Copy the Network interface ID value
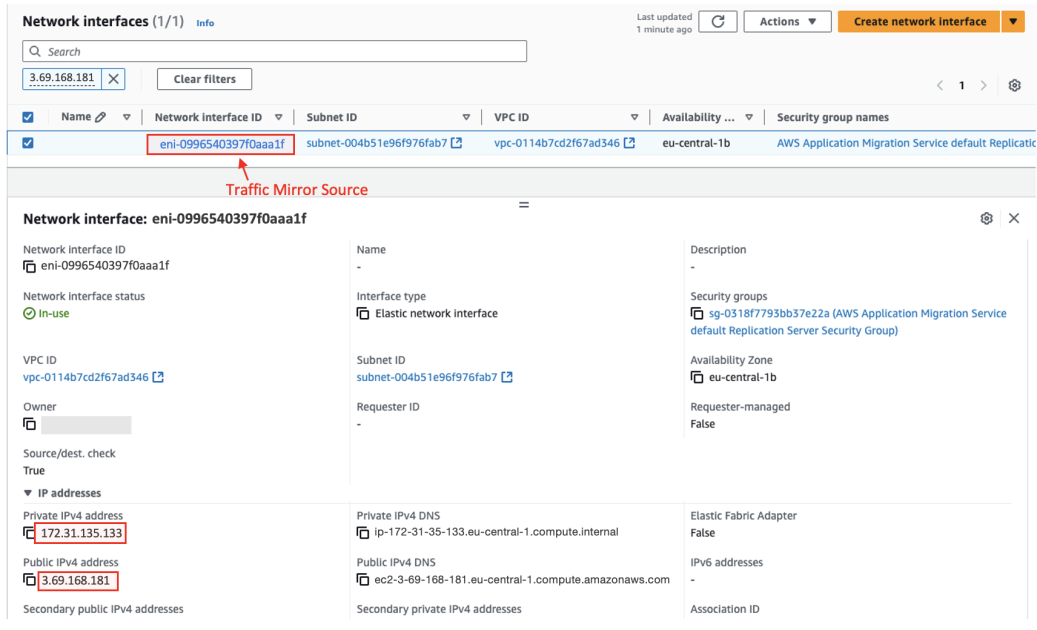 click(x=29, y=266)
